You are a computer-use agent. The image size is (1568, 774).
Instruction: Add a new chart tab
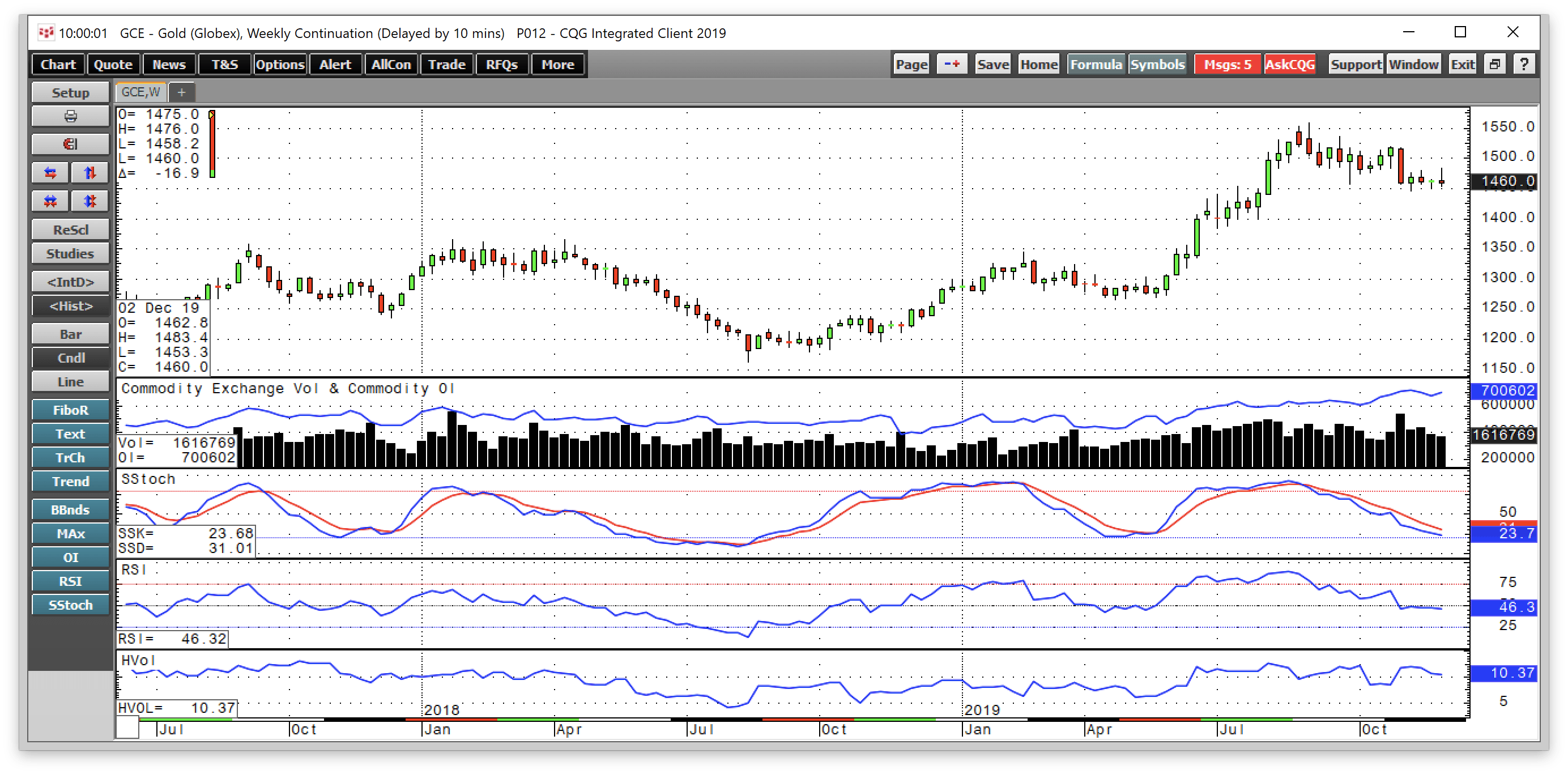point(181,92)
